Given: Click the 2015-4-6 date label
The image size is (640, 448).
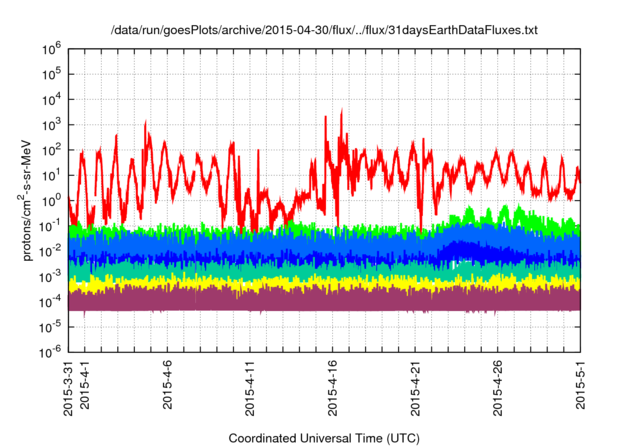Looking at the screenshot, I should pyautogui.click(x=167, y=384).
